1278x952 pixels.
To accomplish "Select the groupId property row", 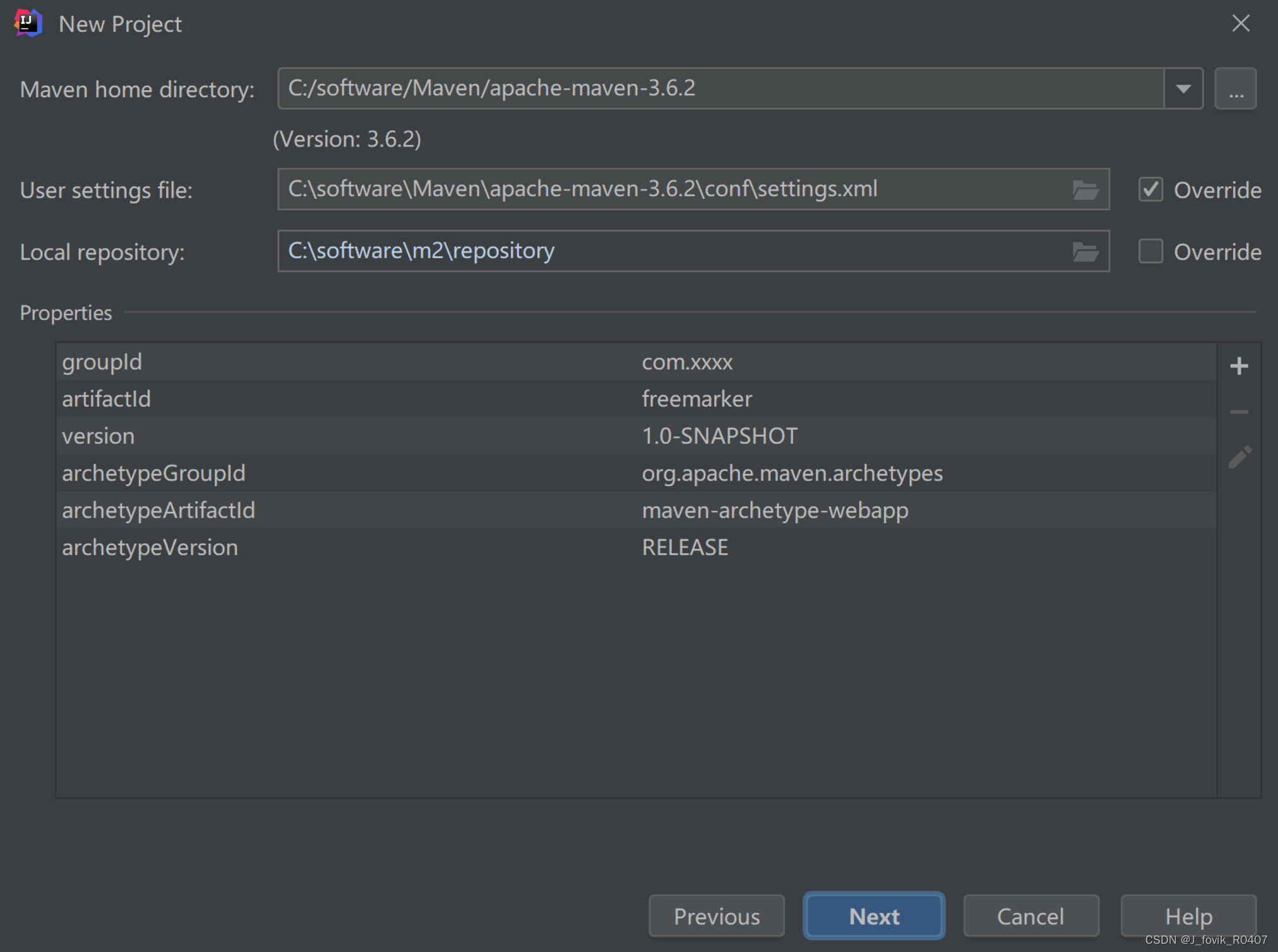I will point(636,362).
